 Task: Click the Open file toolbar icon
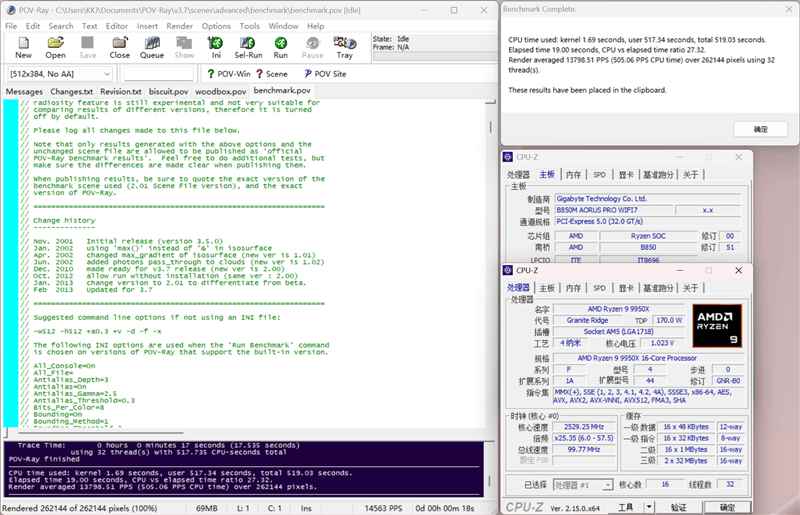coord(56,48)
